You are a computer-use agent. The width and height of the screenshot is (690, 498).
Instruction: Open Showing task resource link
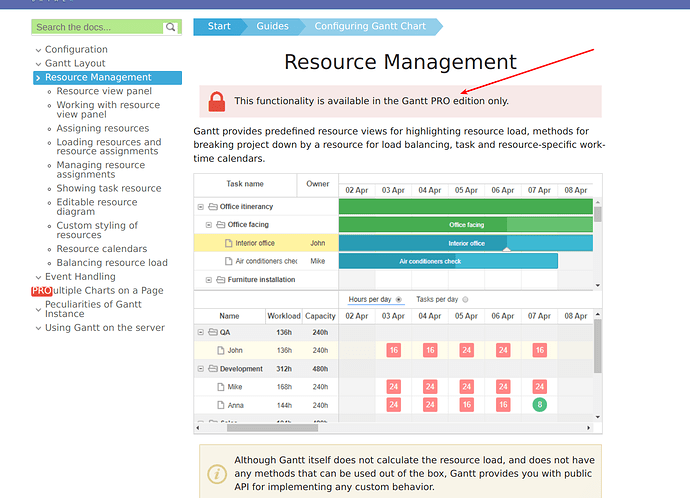click(109, 188)
